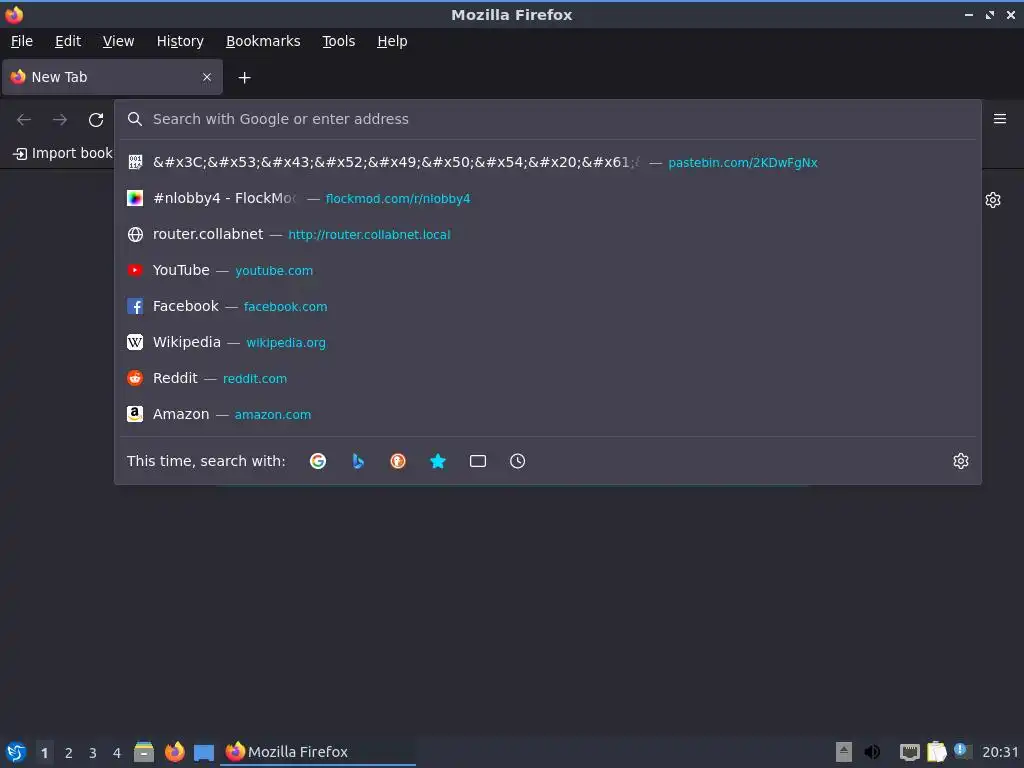Search bookmarks via star icon
Screen dimensions: 1024x768
(x=438, y=461)
